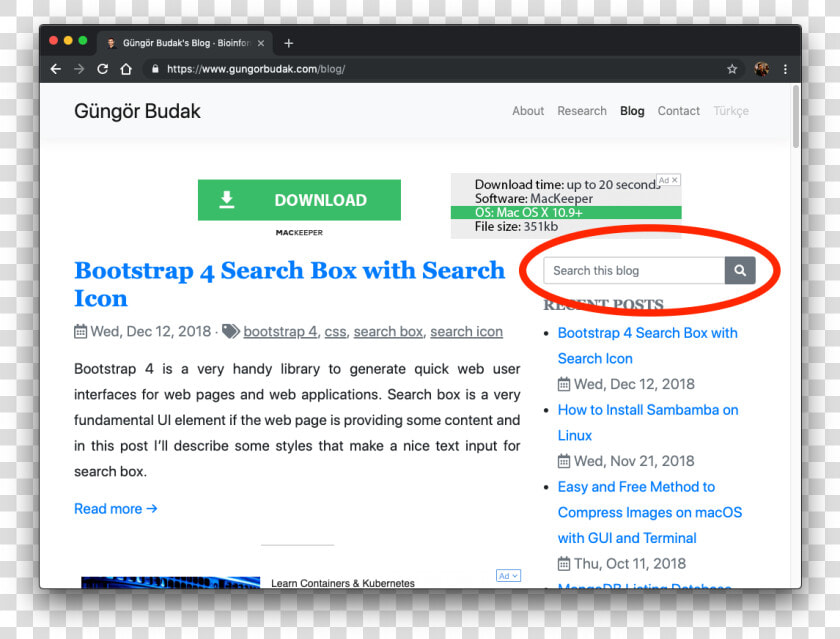
Task: Open the About nav item
Action: (x=528, y=111)
